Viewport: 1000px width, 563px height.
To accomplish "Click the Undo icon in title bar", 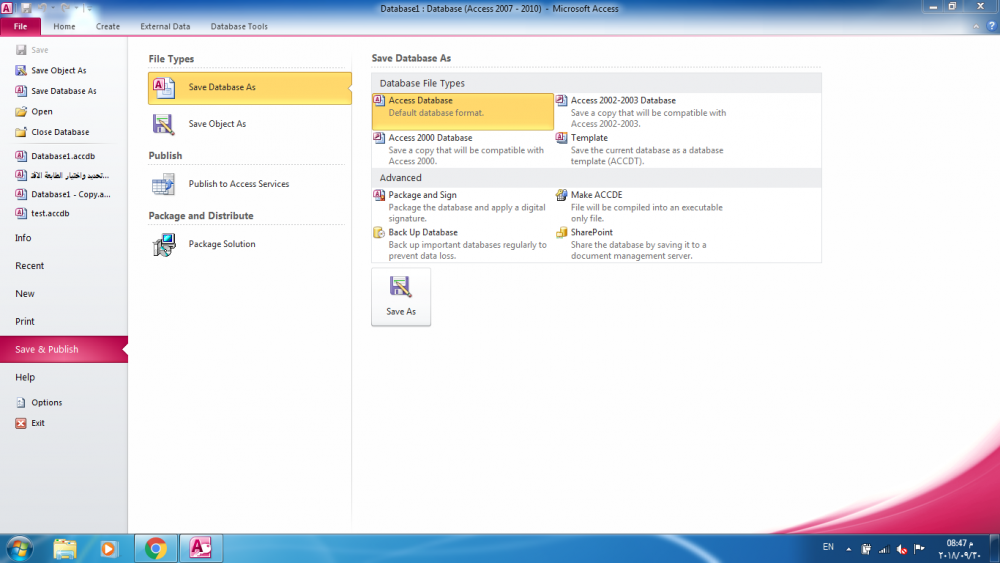I will [x=43, y=8].
